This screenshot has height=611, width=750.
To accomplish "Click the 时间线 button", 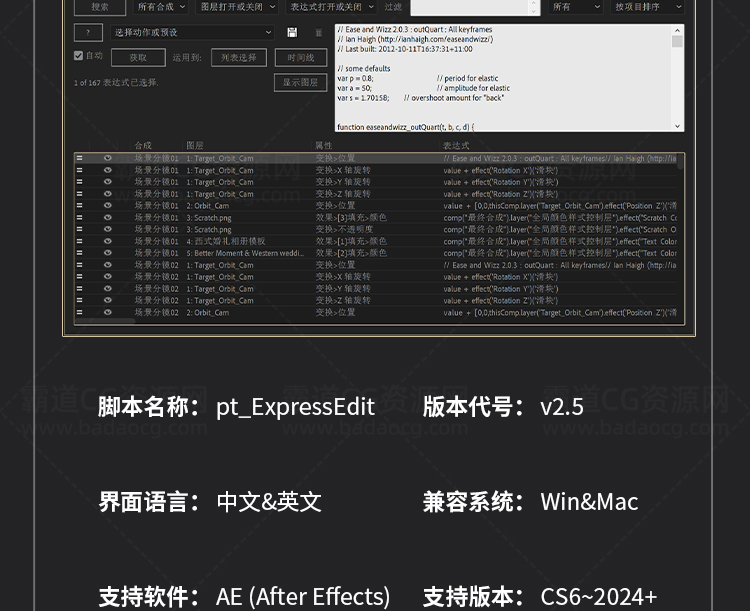I will click(x=301, y=57).
